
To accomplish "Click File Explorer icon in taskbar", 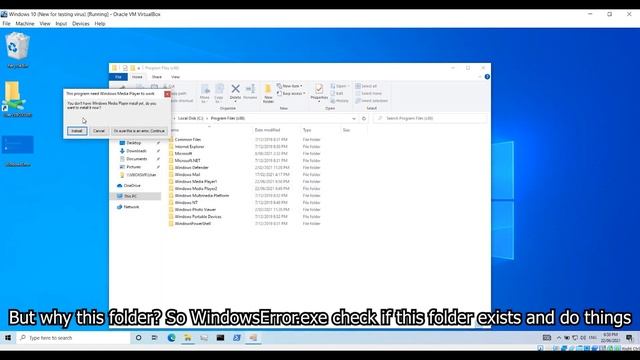I will click(188, 338).
